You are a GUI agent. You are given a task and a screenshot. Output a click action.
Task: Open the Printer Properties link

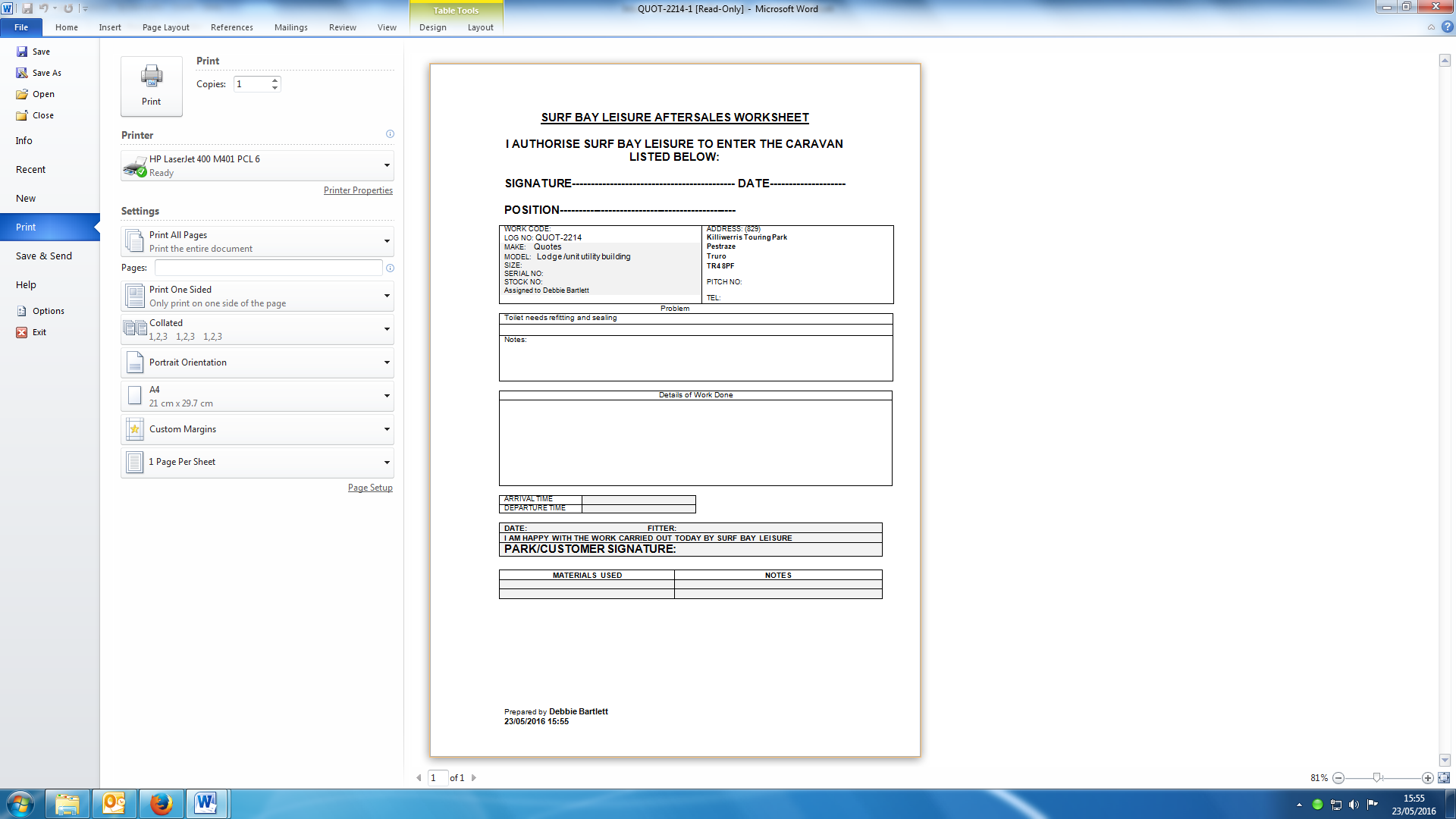pos(358,190)
